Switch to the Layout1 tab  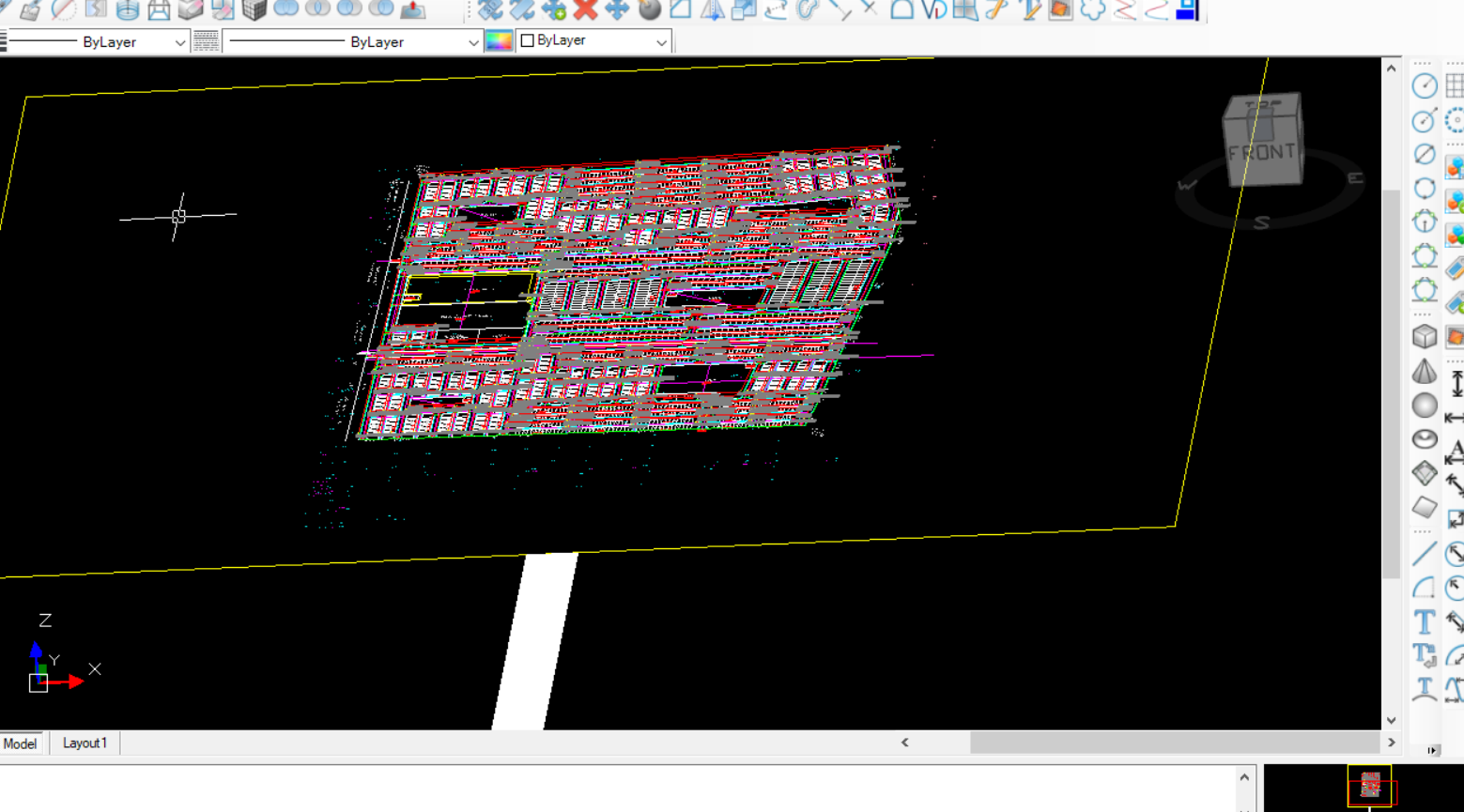tap(84, 743)
